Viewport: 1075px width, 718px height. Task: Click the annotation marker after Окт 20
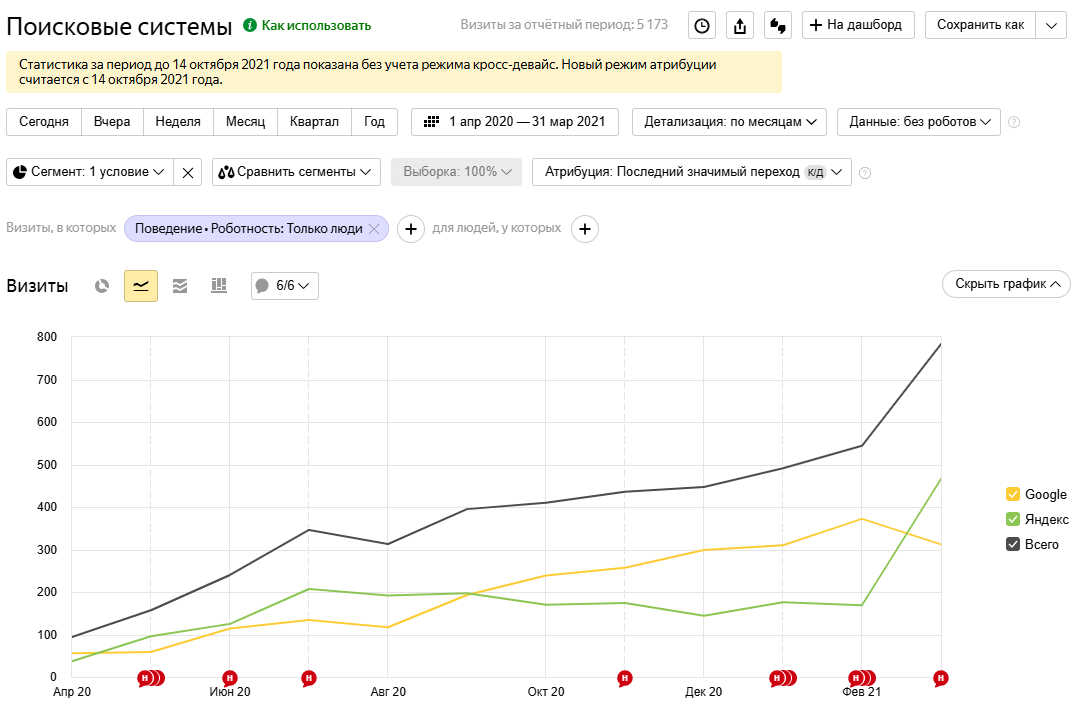[x=625, y=678]
